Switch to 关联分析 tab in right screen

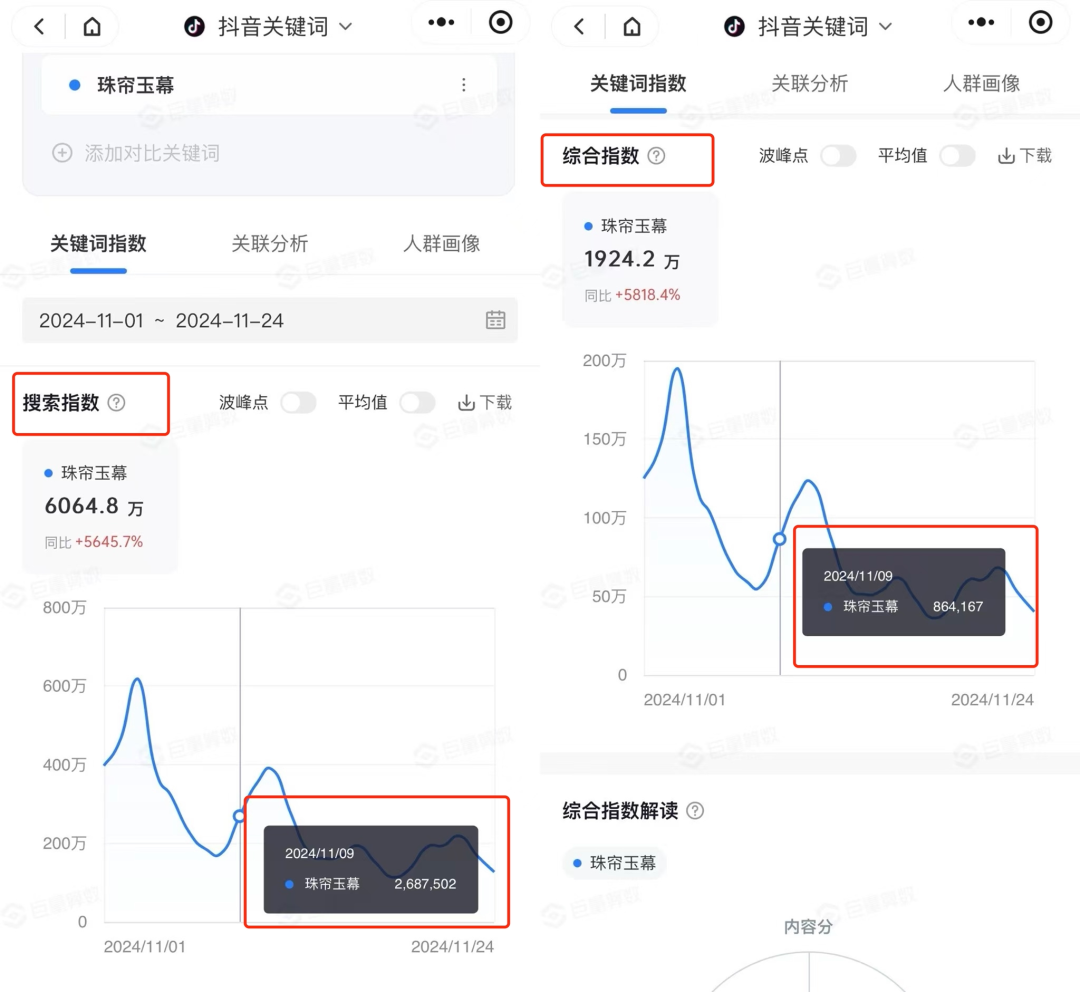pyautogui.click(x=809, y=83)
